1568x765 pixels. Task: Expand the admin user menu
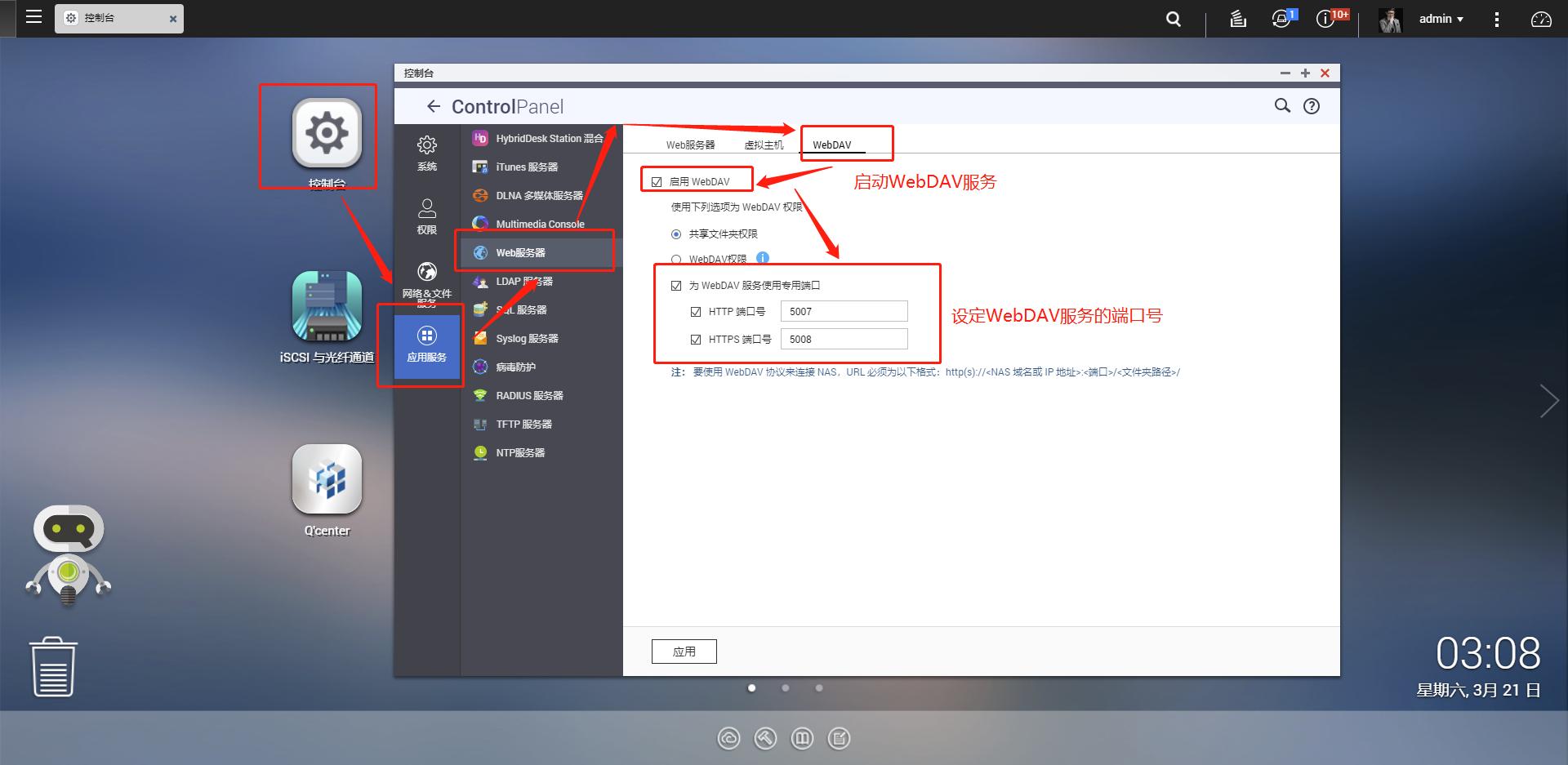click(x=1441, y=18)
